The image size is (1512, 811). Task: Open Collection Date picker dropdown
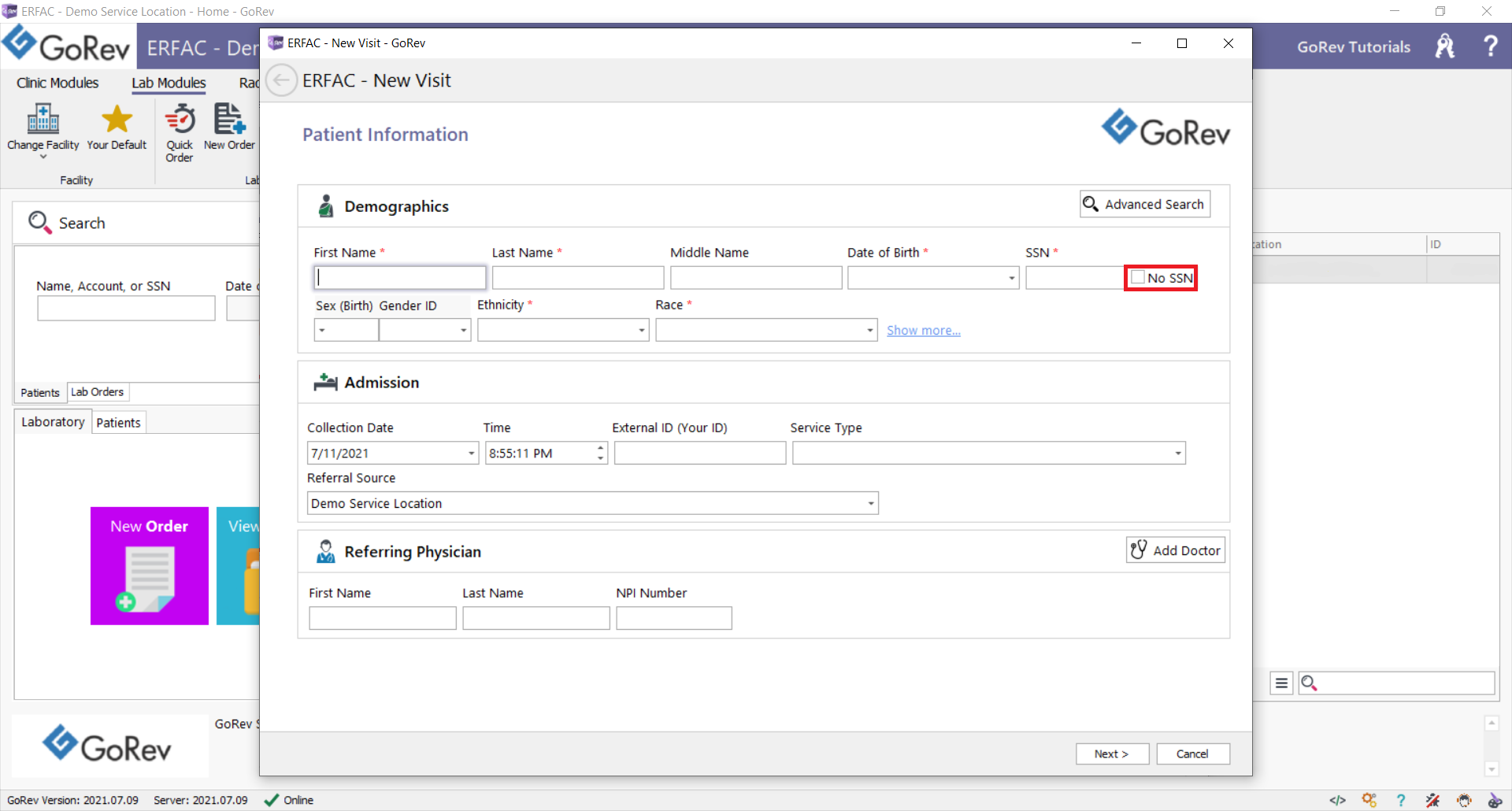click(x=471, y=453)
